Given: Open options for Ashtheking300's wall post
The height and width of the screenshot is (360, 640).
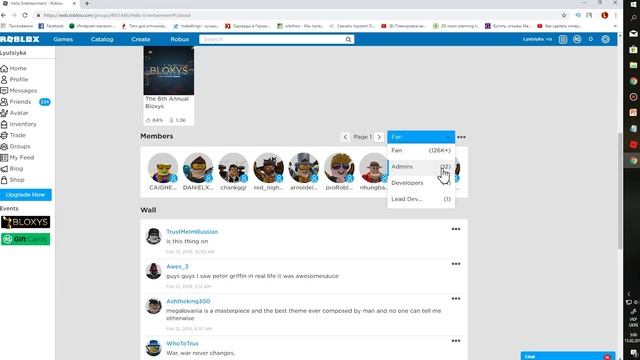Looking at the screenshot, I should click(x=456, y=298).
